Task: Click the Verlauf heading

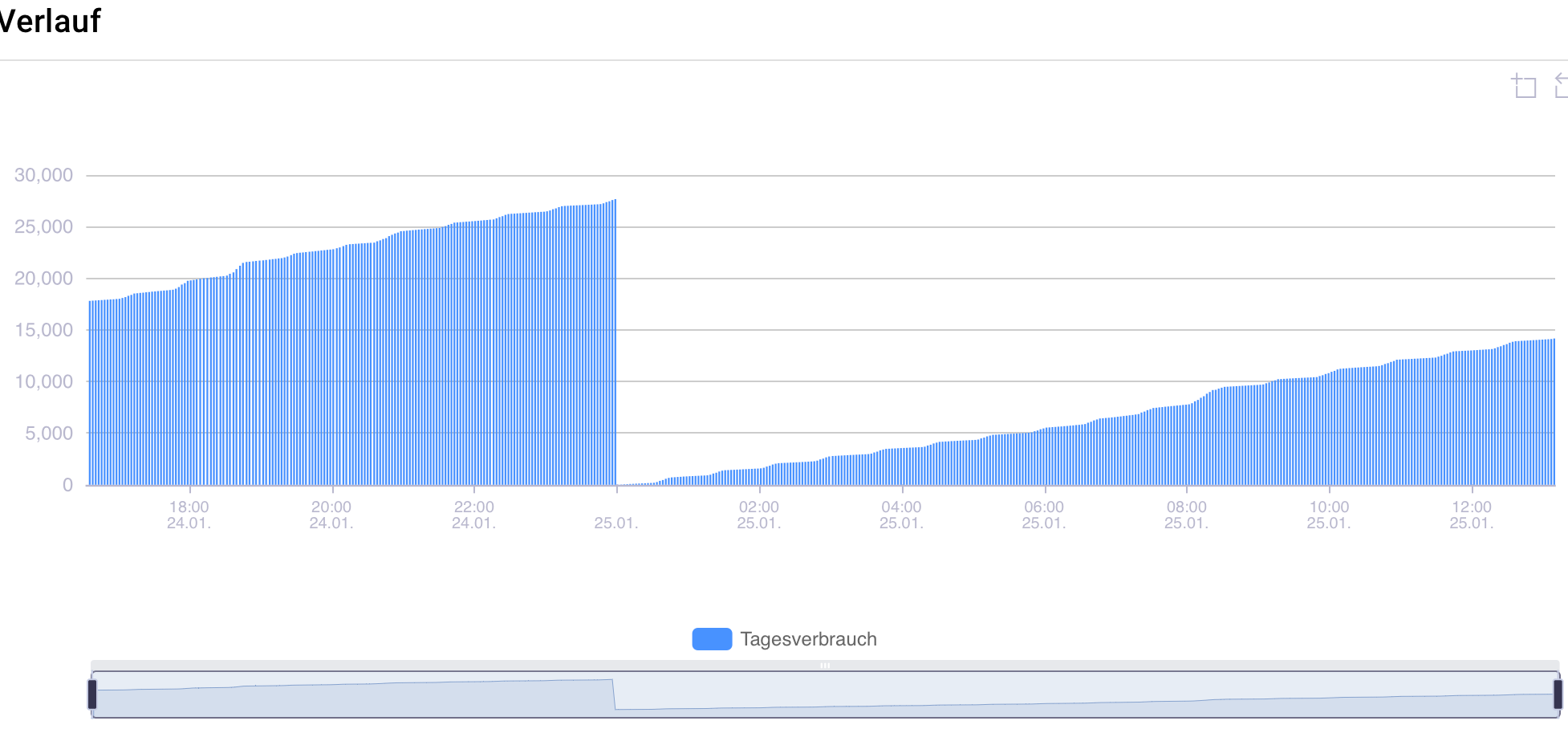Action: (x=50, y=21)
